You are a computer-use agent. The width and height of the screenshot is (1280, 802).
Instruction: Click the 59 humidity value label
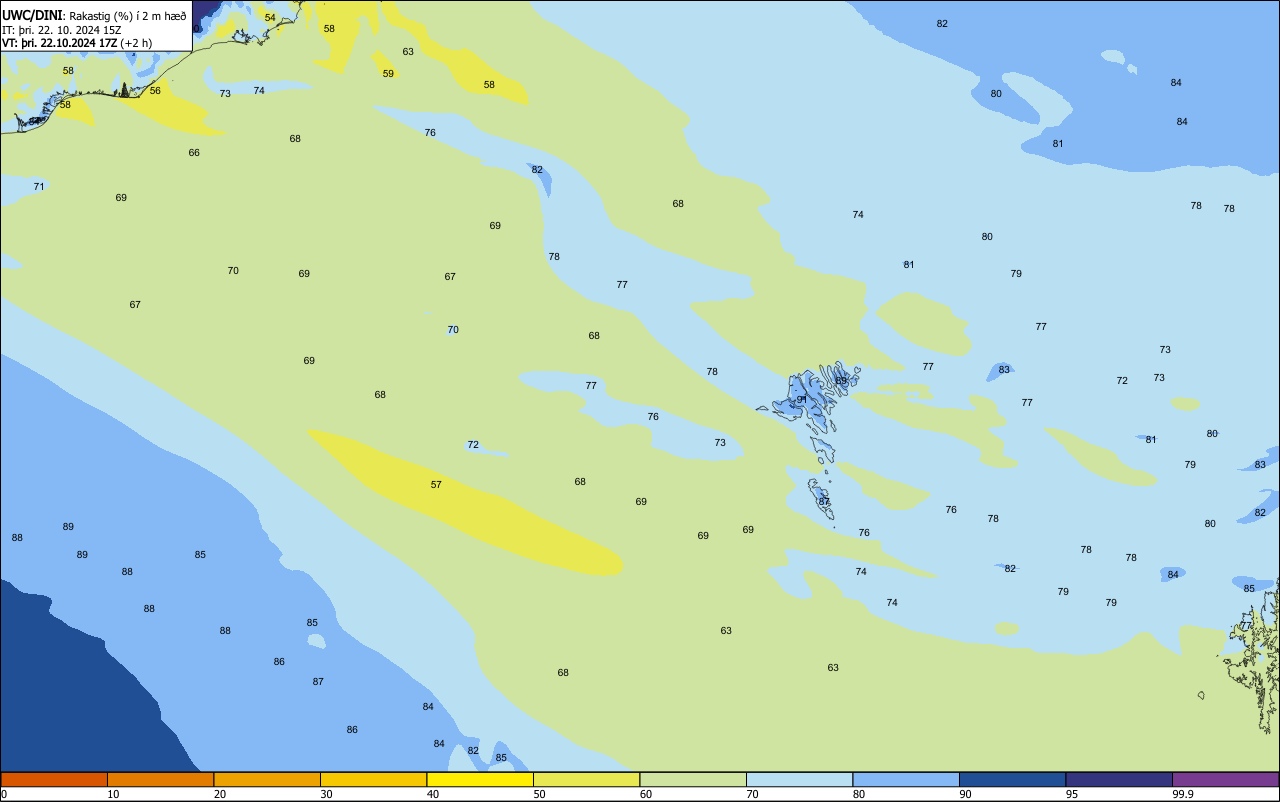click(388, 74)
